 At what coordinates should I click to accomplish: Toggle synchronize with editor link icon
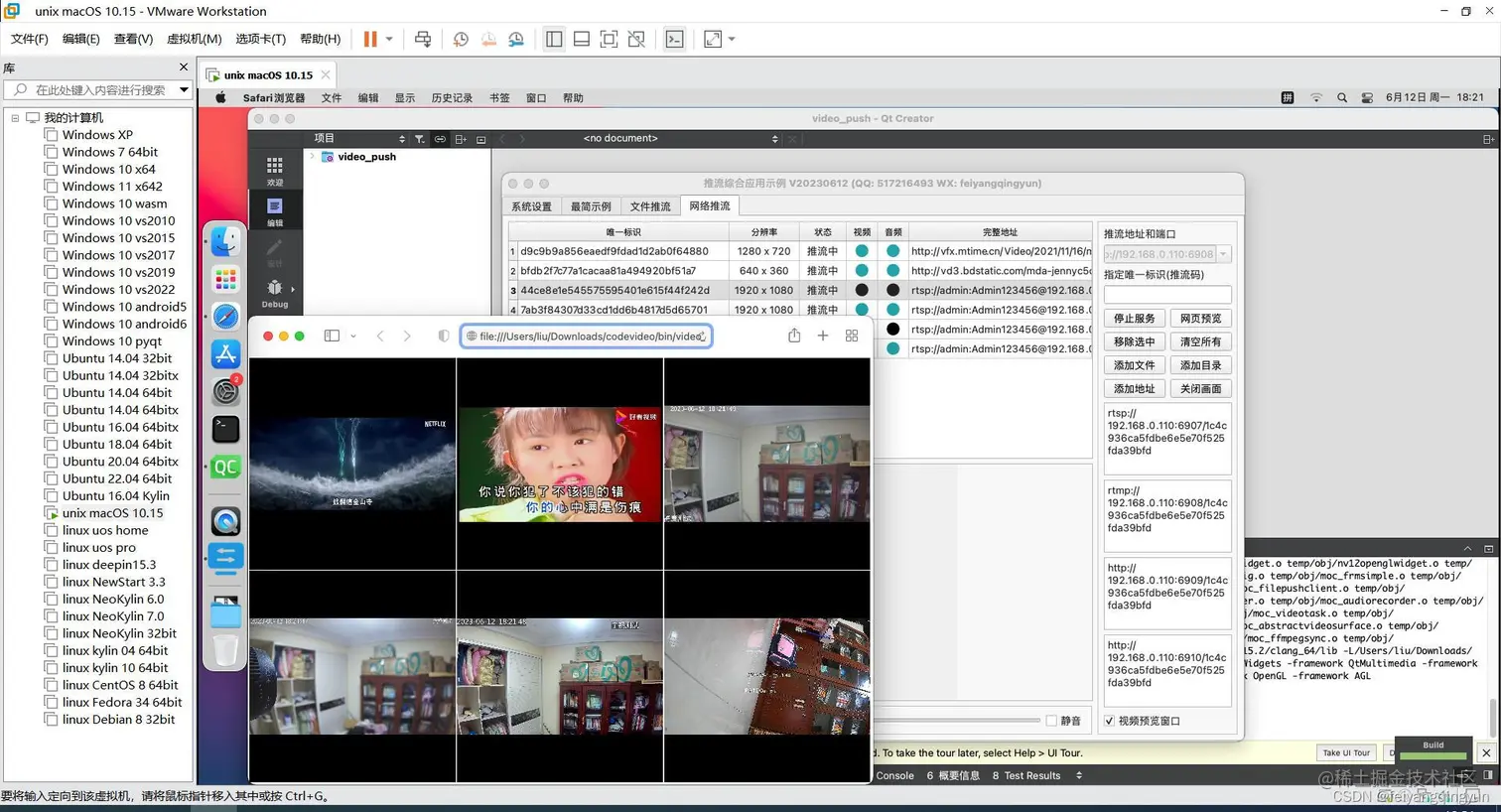pyautogui.click(x=440, y=139)
